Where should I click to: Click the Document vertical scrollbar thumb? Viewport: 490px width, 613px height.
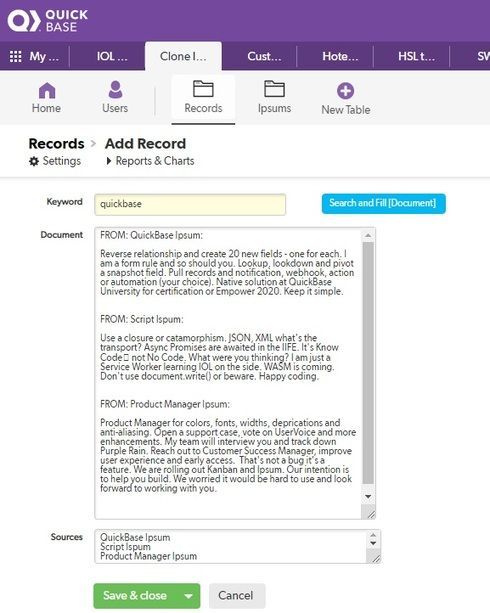point(368,363)
